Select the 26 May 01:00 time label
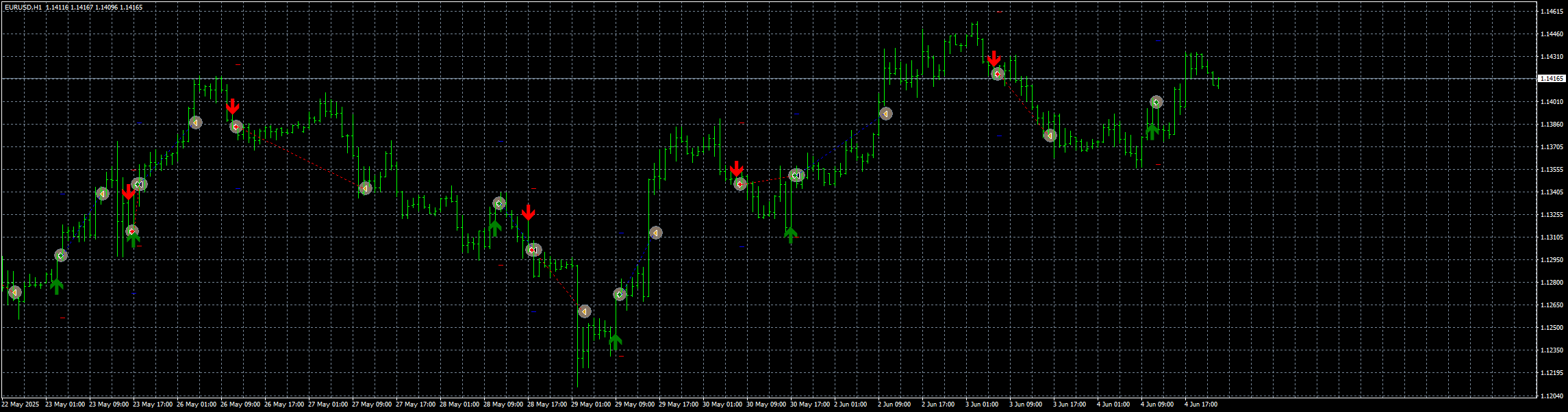 (x=197, y=404)
